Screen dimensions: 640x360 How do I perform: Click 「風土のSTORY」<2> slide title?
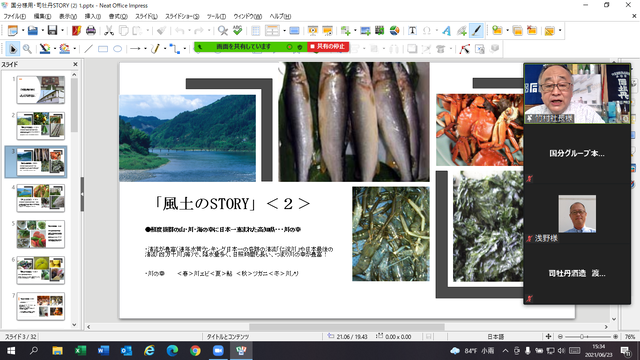coord(232,203)
